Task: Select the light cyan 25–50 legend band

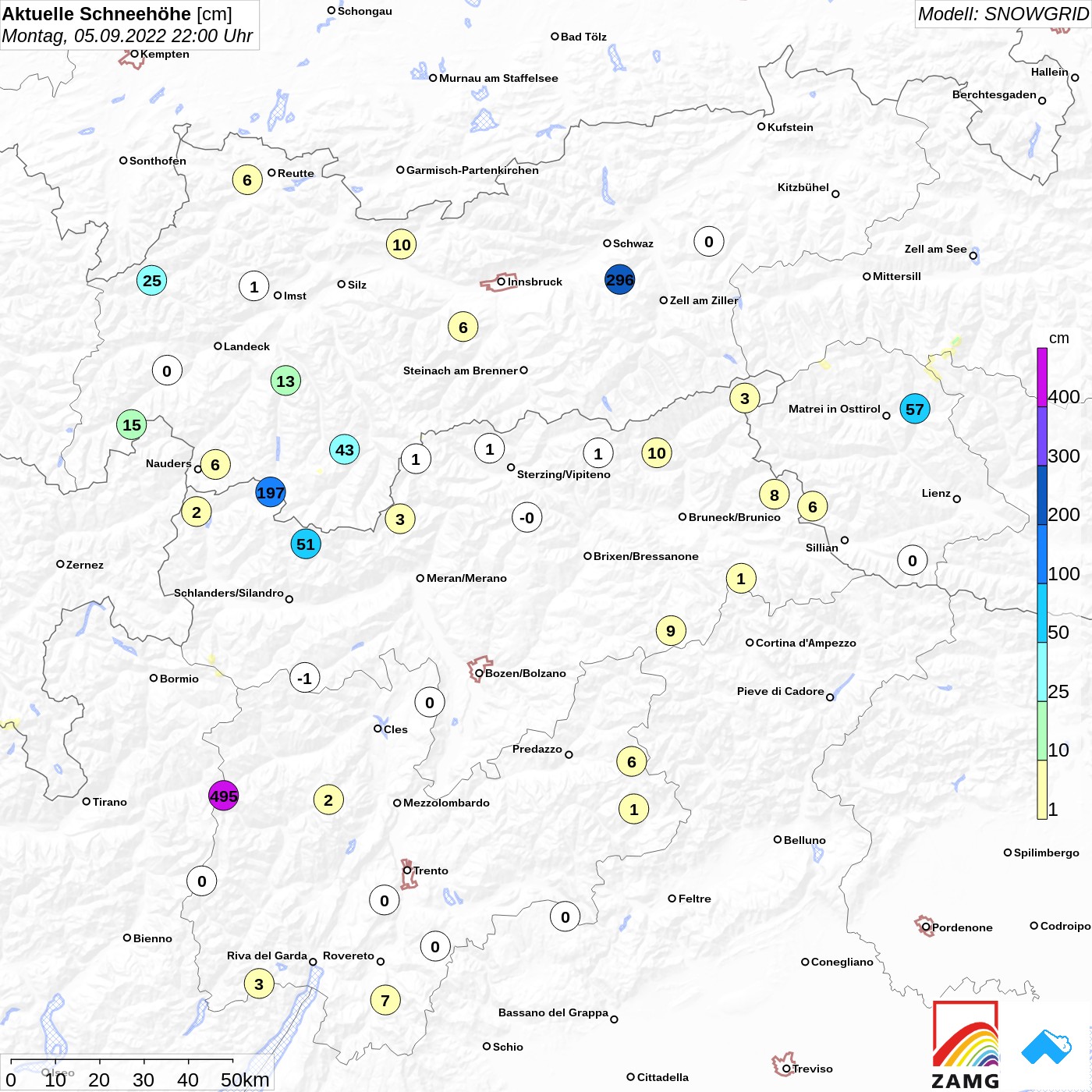Action: click(1042, 672)
